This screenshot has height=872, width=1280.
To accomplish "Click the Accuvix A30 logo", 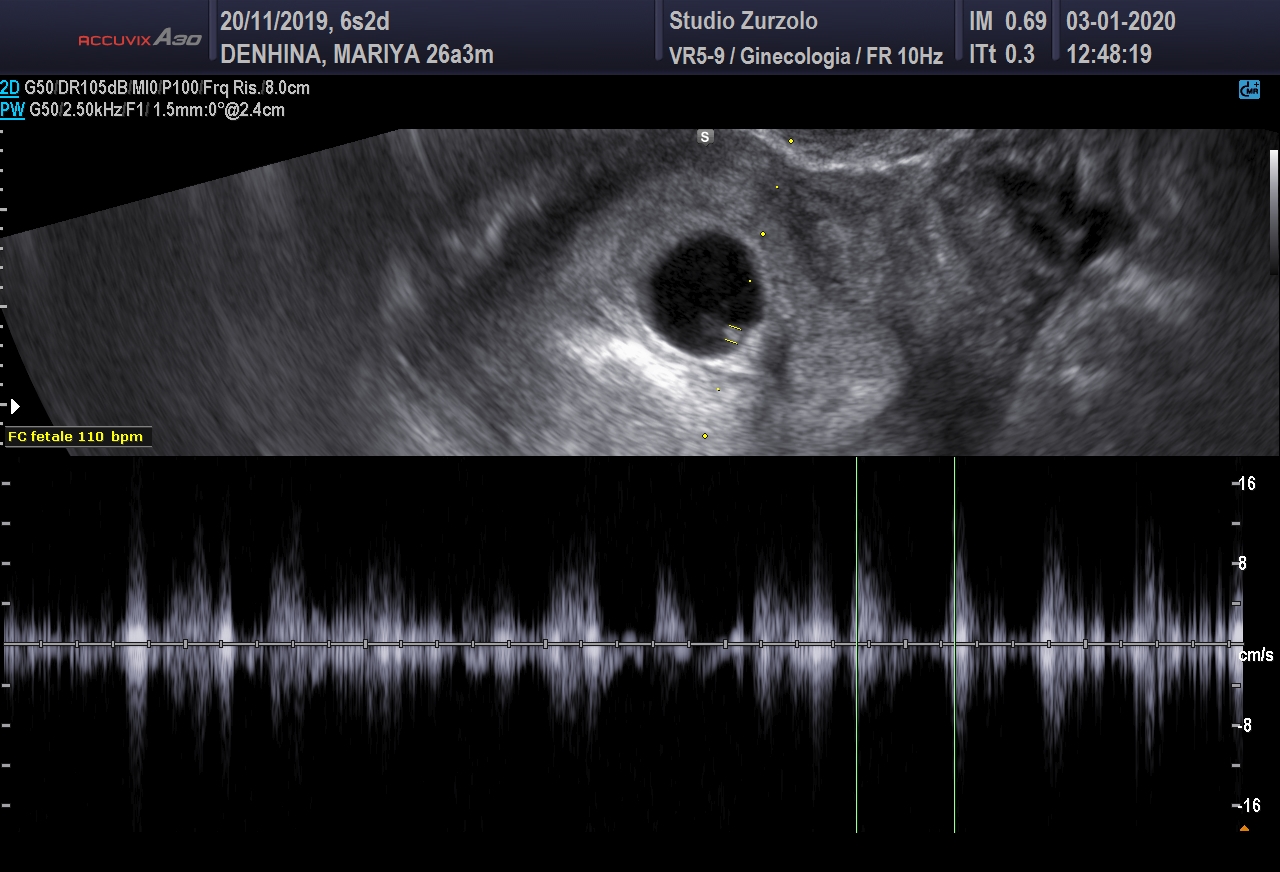I will point(140,39).
